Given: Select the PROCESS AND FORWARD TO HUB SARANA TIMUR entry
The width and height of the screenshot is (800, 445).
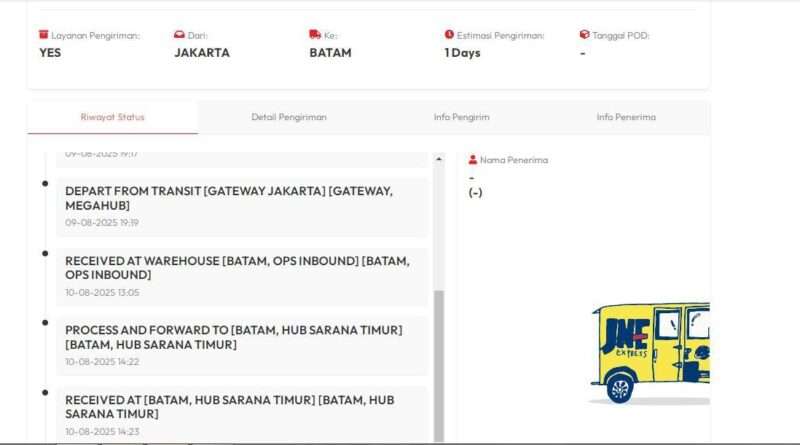Looking at the screenshot, I should pyautogui.click(x=242, y=346).
